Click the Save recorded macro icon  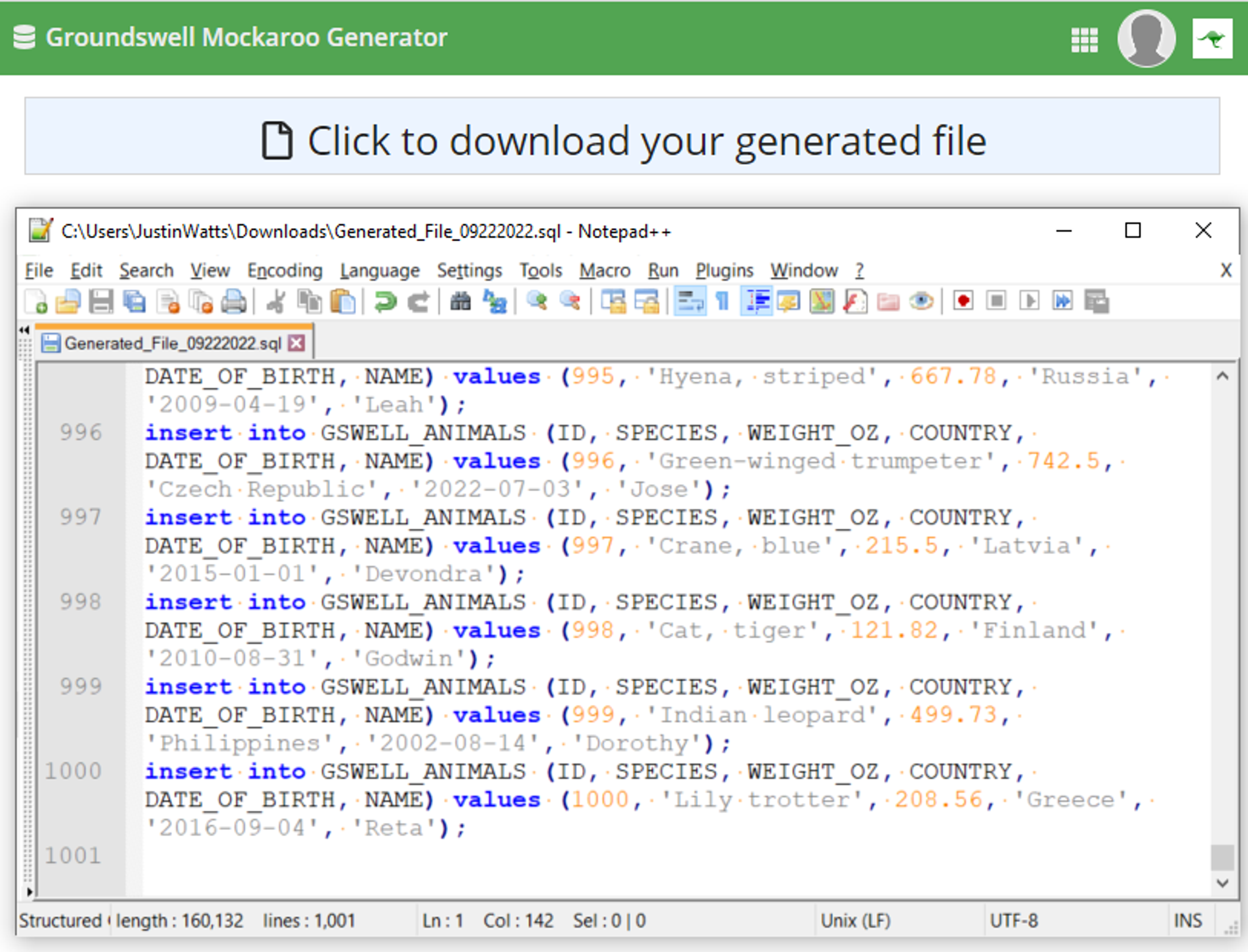pyautogui.click(x=1097, y=302)
